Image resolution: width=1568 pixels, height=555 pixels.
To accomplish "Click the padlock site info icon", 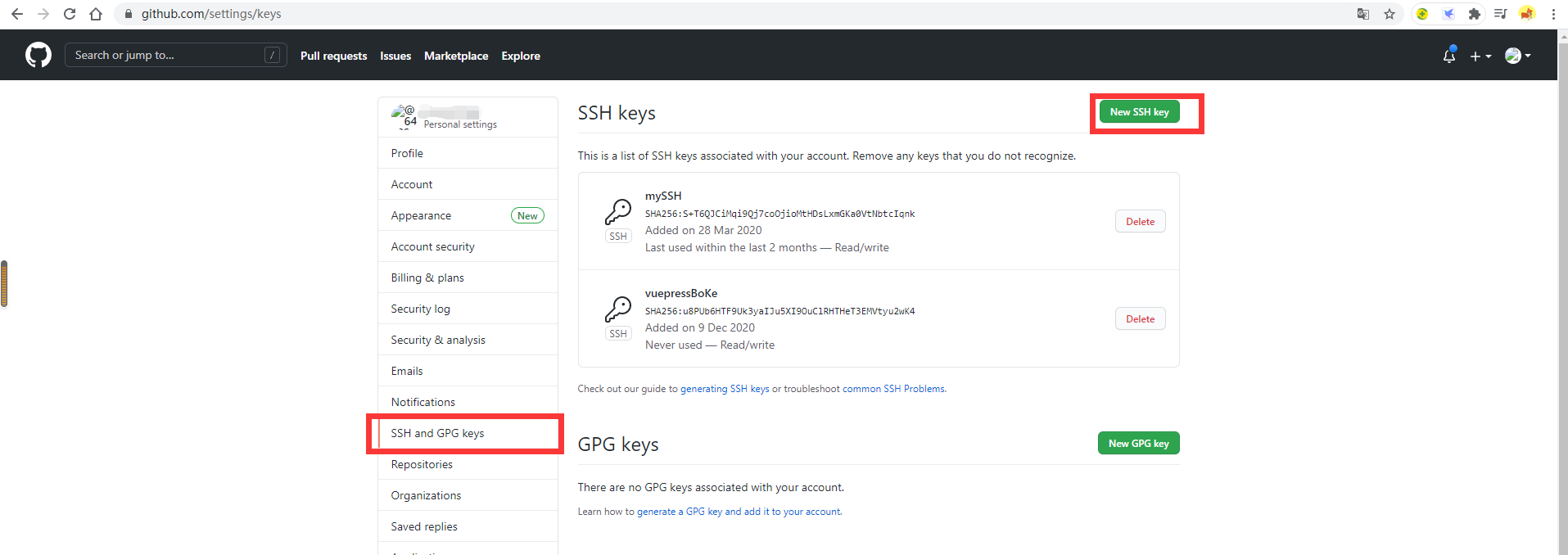I will (129, 14).
